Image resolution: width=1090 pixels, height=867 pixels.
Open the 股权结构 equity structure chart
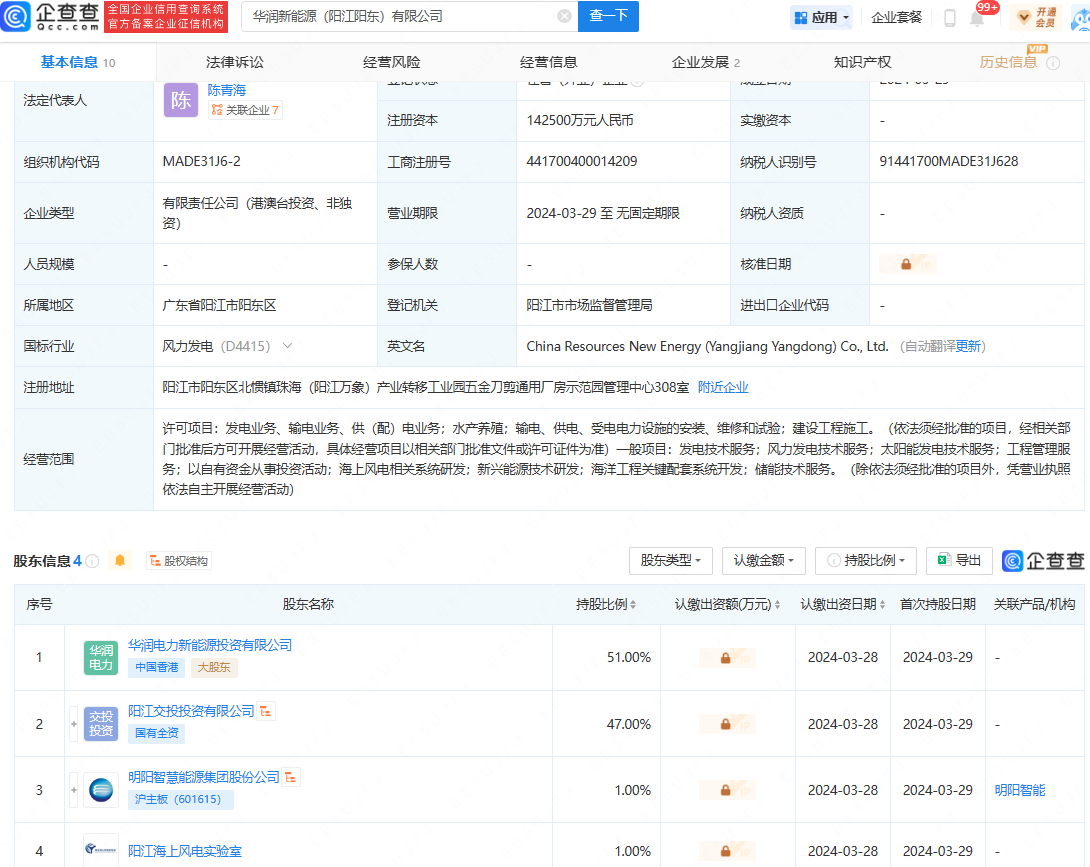(179, 561)
